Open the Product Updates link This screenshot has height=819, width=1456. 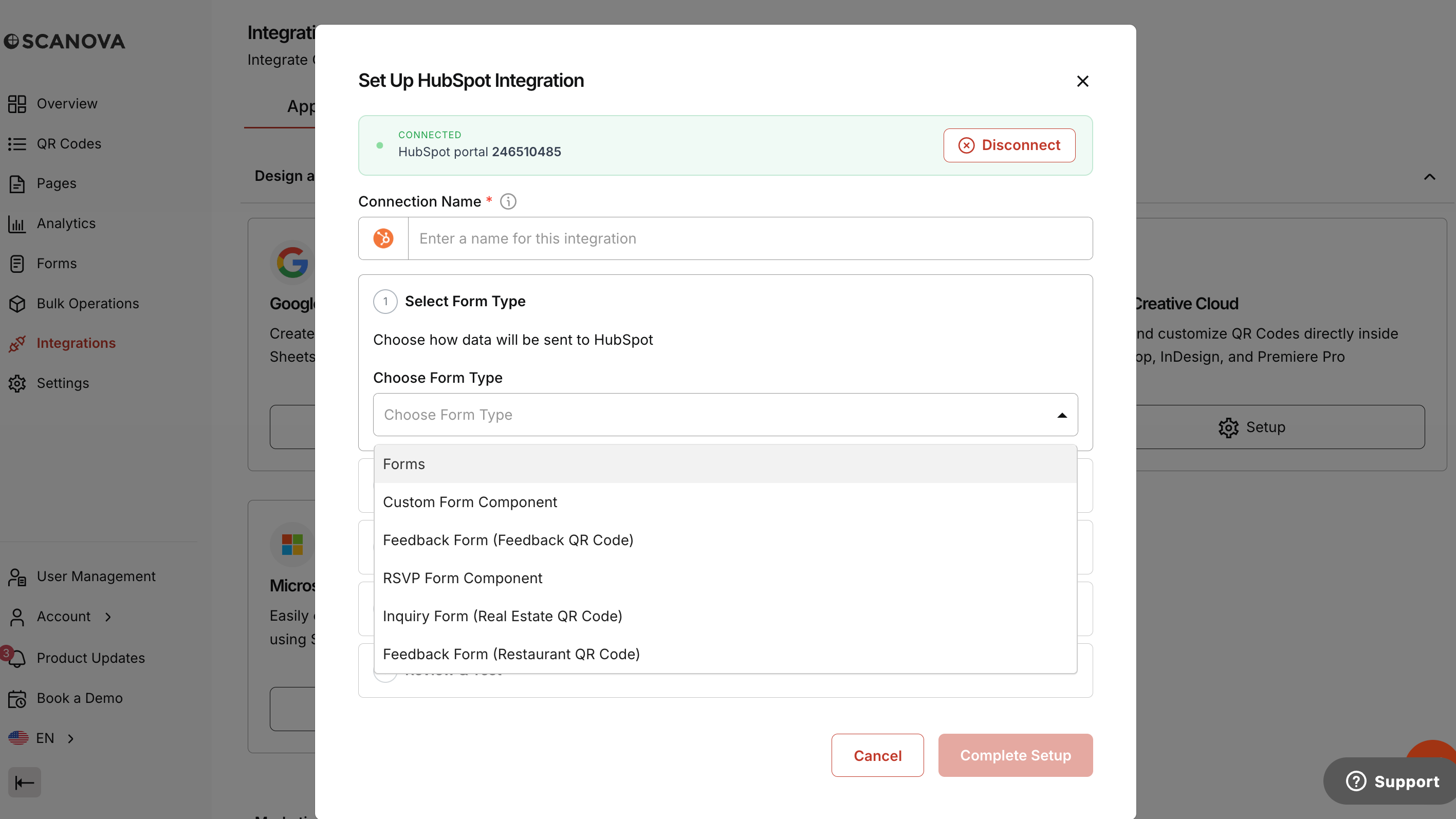click(x=90, y=659)
